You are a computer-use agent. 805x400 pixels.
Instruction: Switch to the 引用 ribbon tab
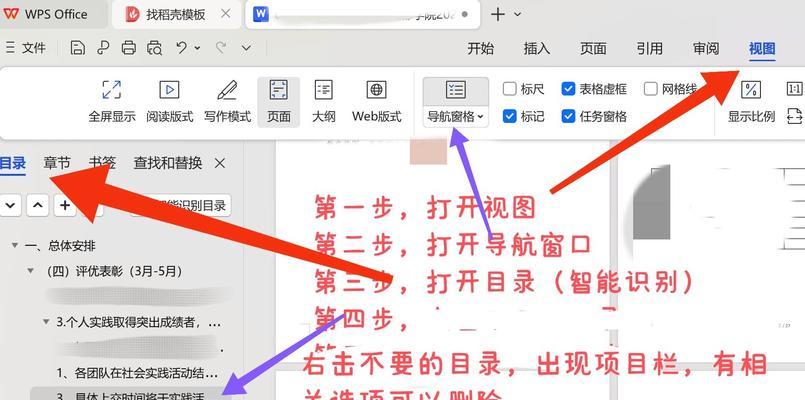[650, 48]
